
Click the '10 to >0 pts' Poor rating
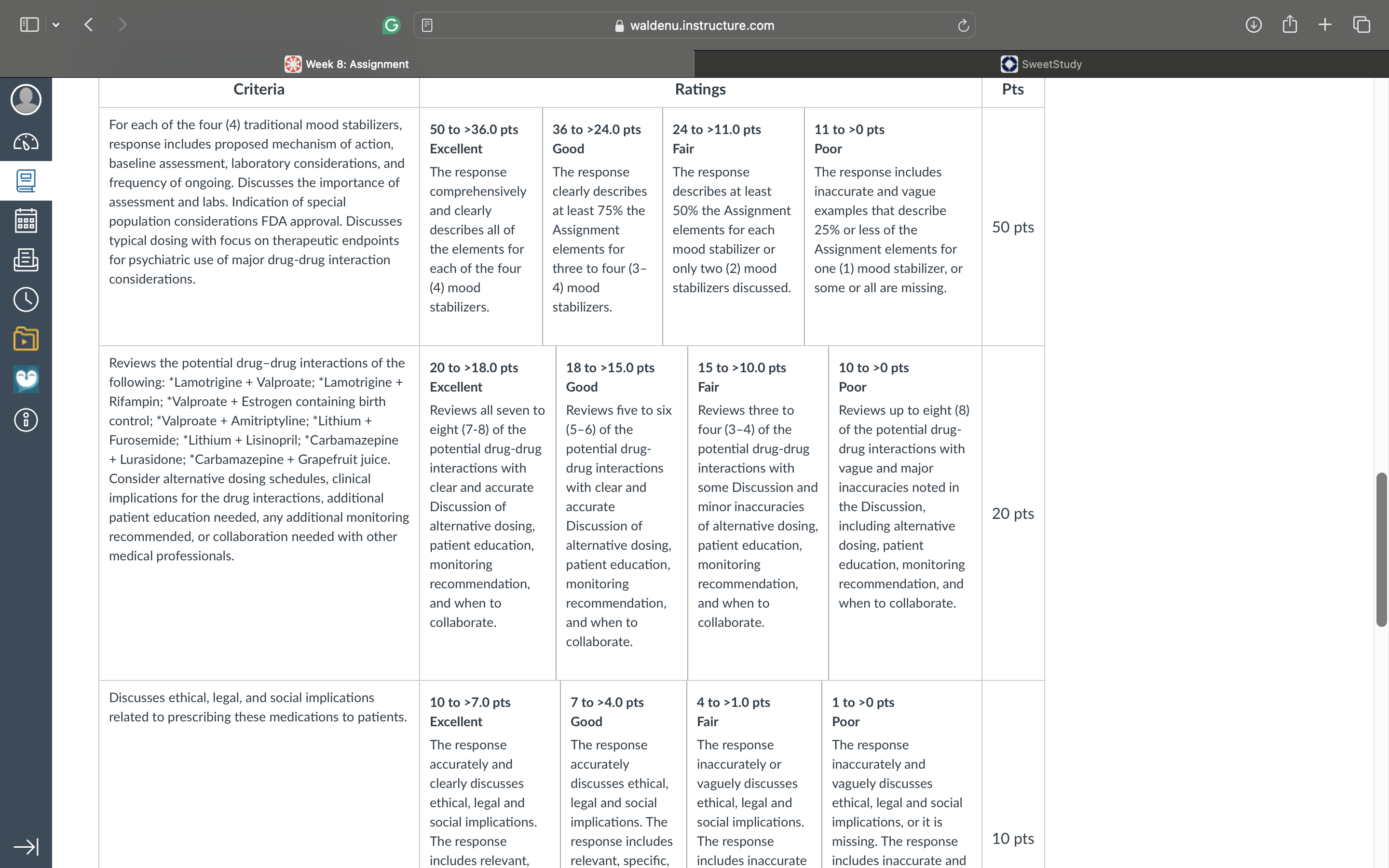pos(905,513)
